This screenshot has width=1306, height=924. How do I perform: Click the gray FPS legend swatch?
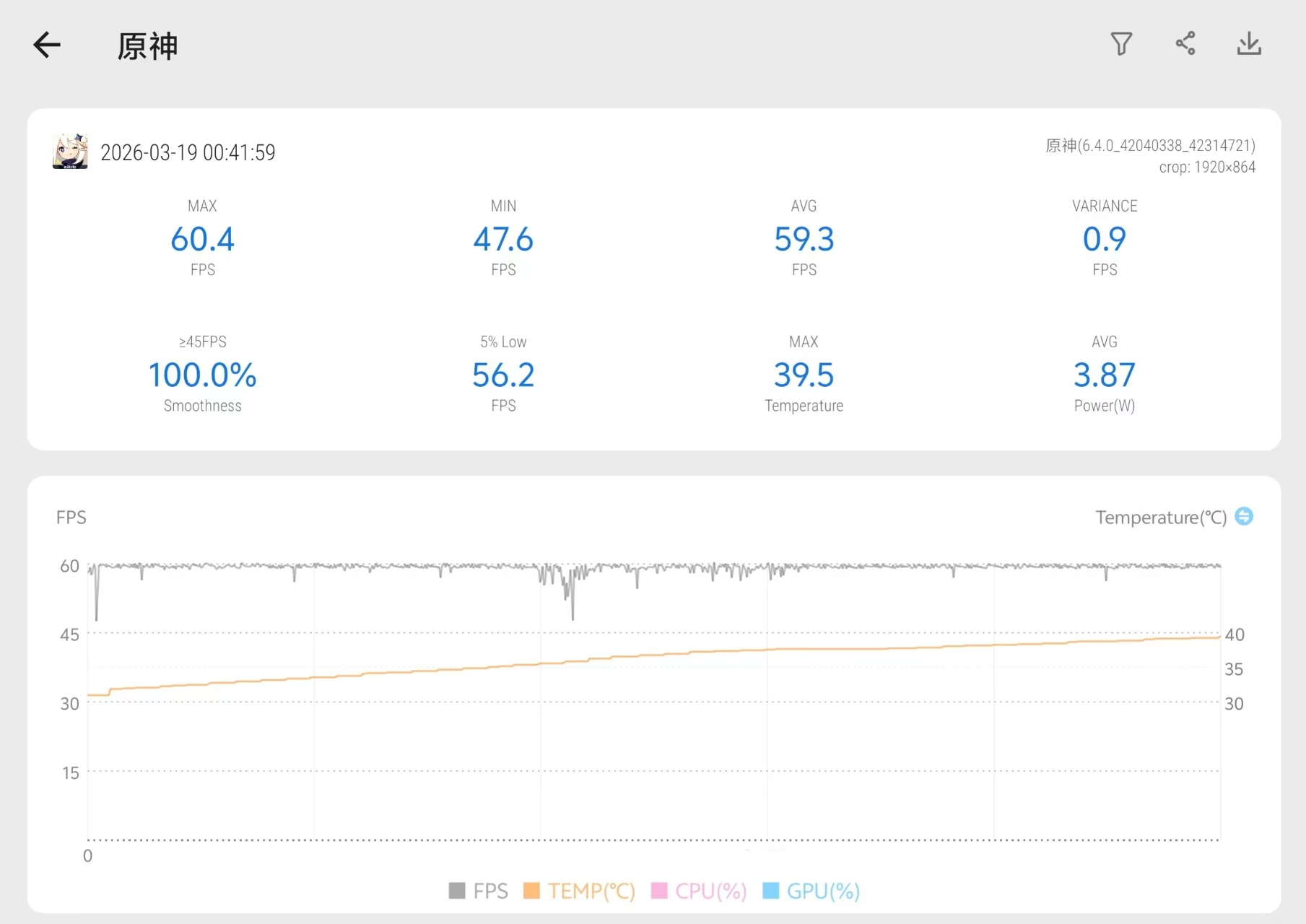[457, 891]
